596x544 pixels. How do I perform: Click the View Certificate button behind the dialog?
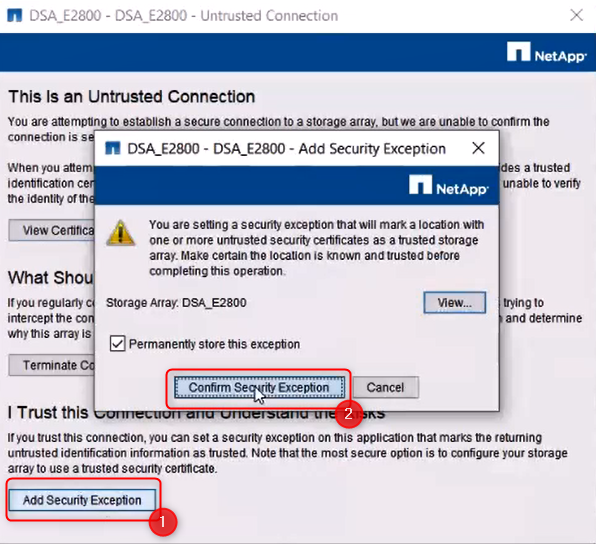tap(52, 230)
